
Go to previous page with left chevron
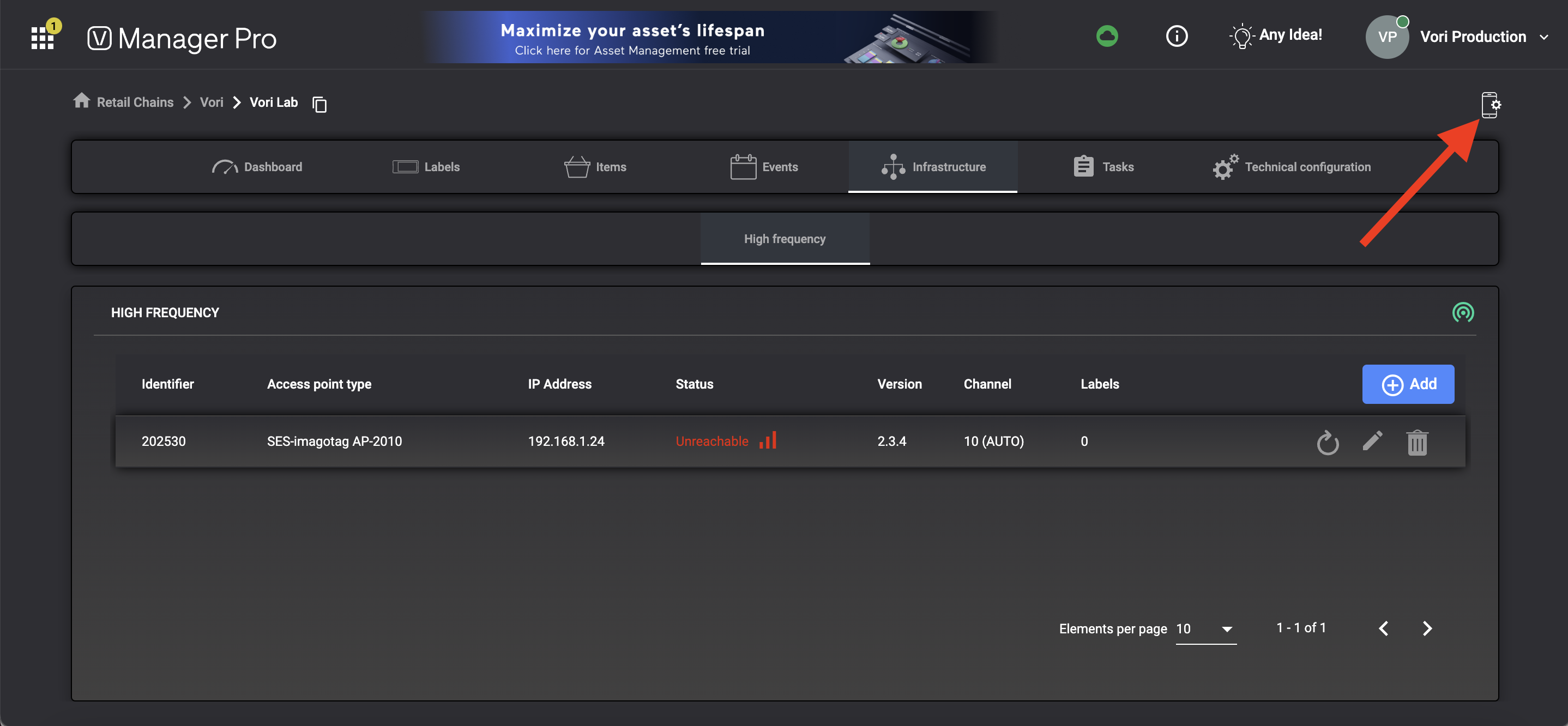tap(1384, 628)
